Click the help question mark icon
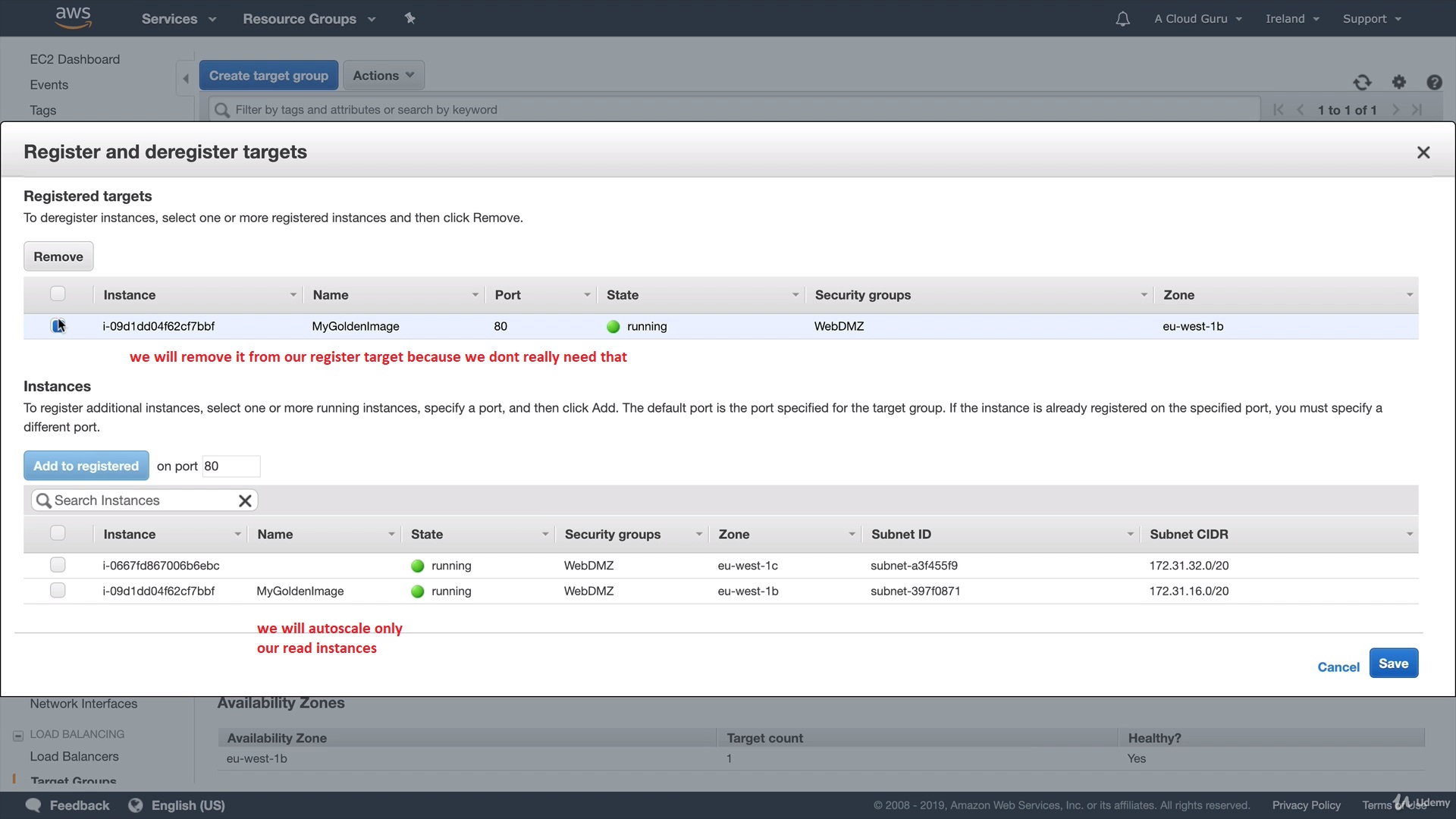The image size is (1456, 819). [1434, 82]
